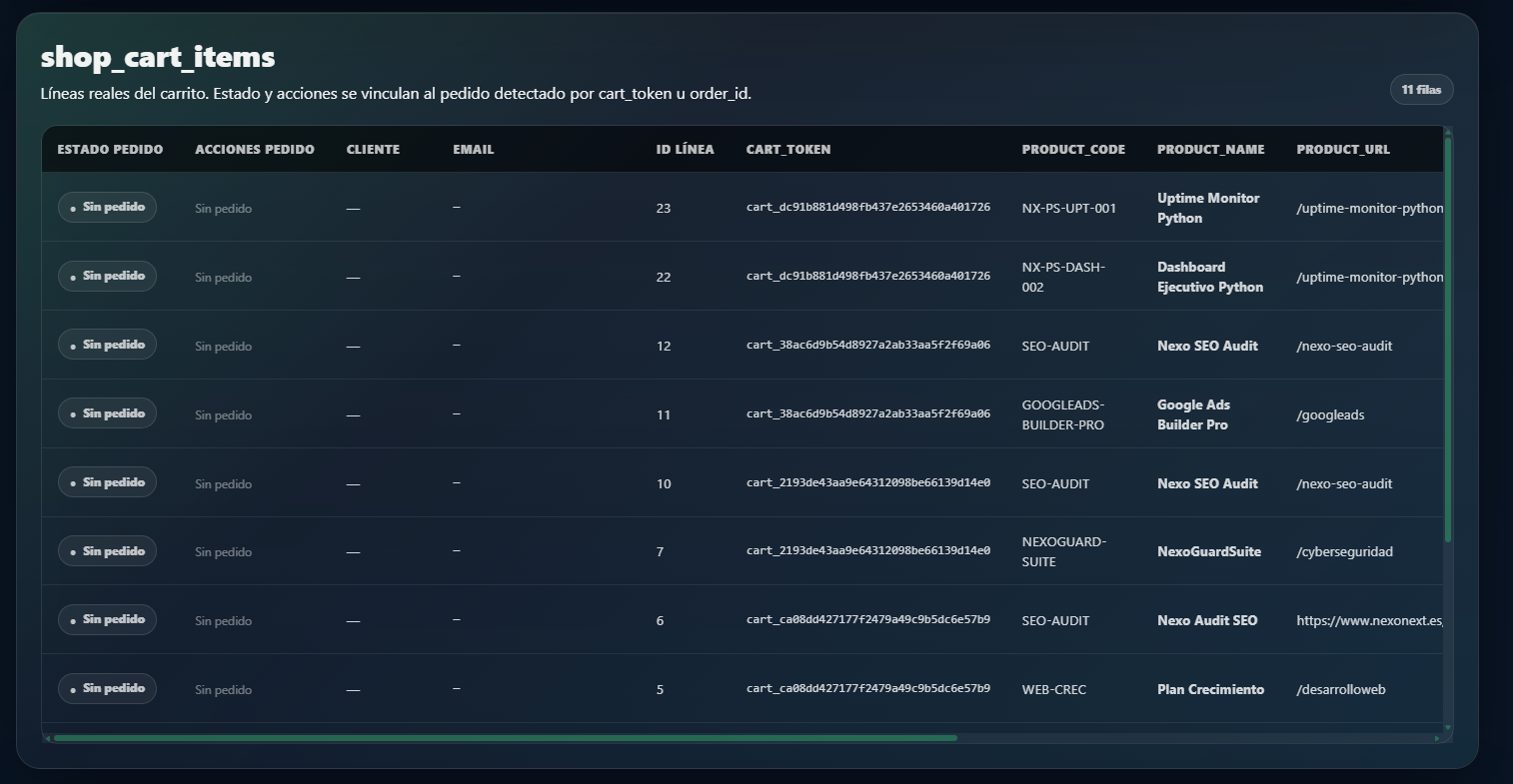
Task: Click Nexo SEO Audit name in line 10 row
Action: pos(1207,483)
